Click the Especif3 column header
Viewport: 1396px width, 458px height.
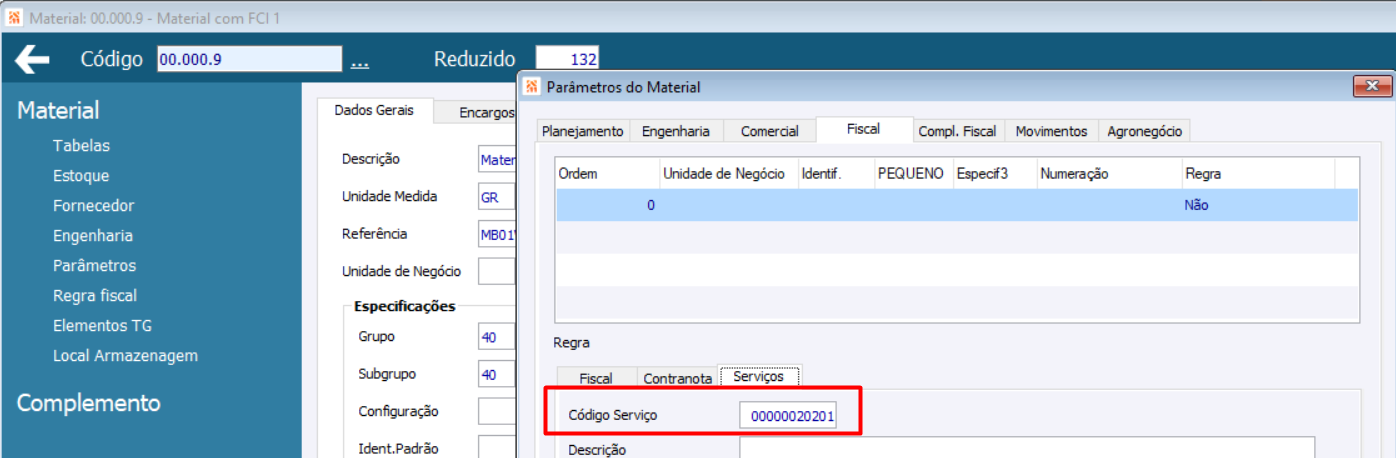pyautogui.click(x=994, y=174)
